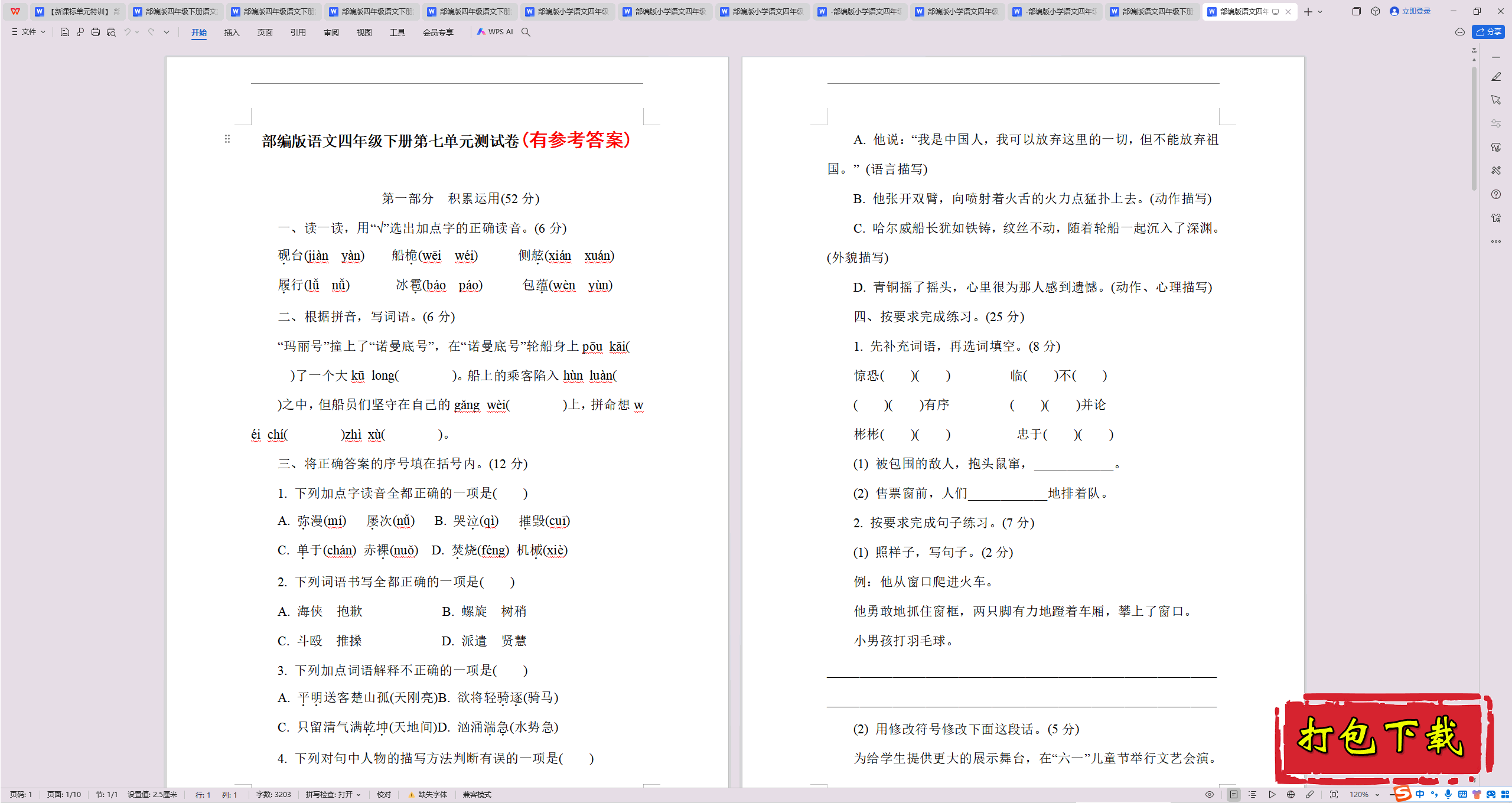Select the 页面 ribbon tab
Viewport: 1512px width, 803px height.
click(265, 32)
